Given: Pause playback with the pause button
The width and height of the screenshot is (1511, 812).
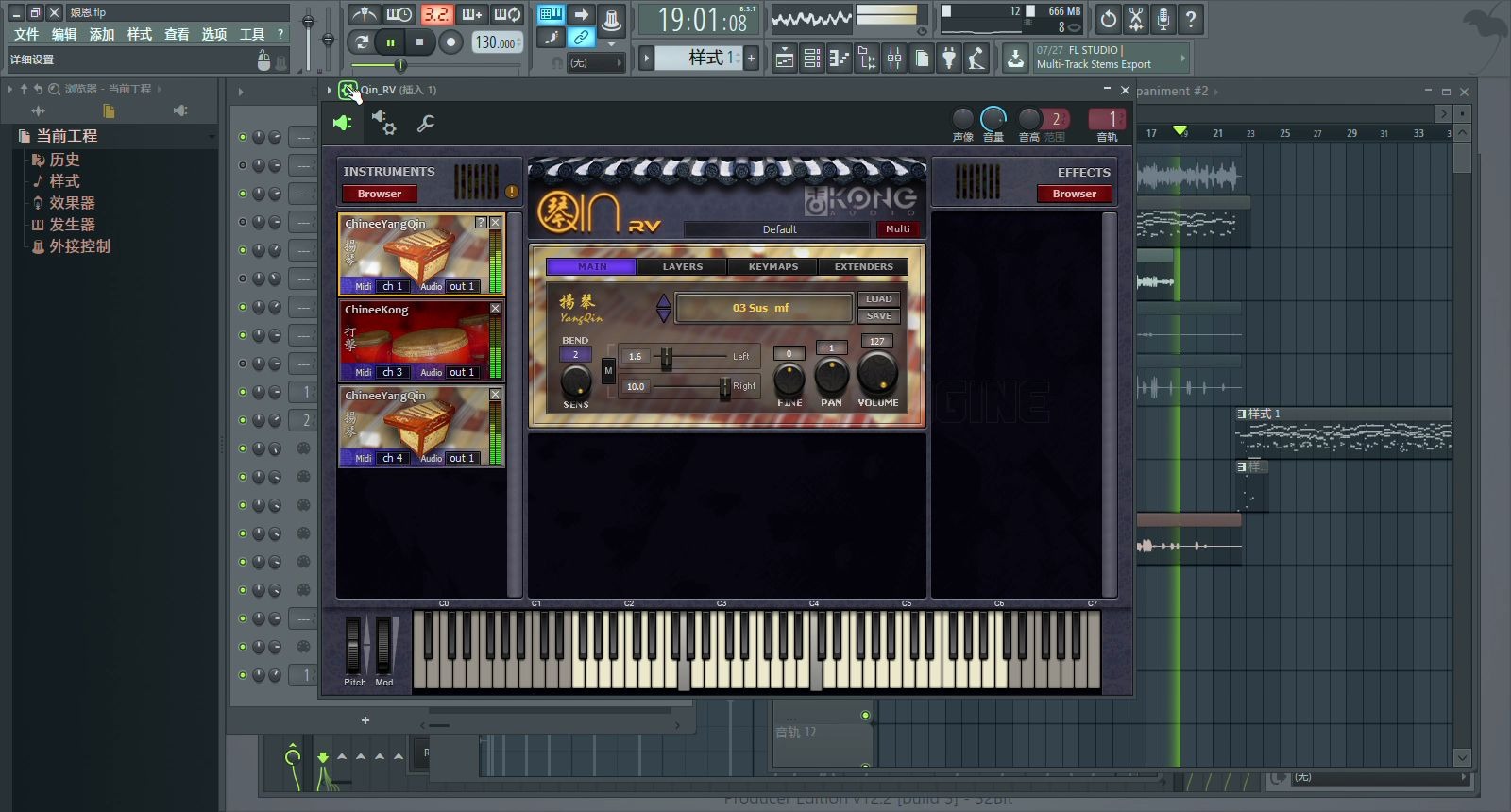Looking at the screenshot, I should (390, 42).
